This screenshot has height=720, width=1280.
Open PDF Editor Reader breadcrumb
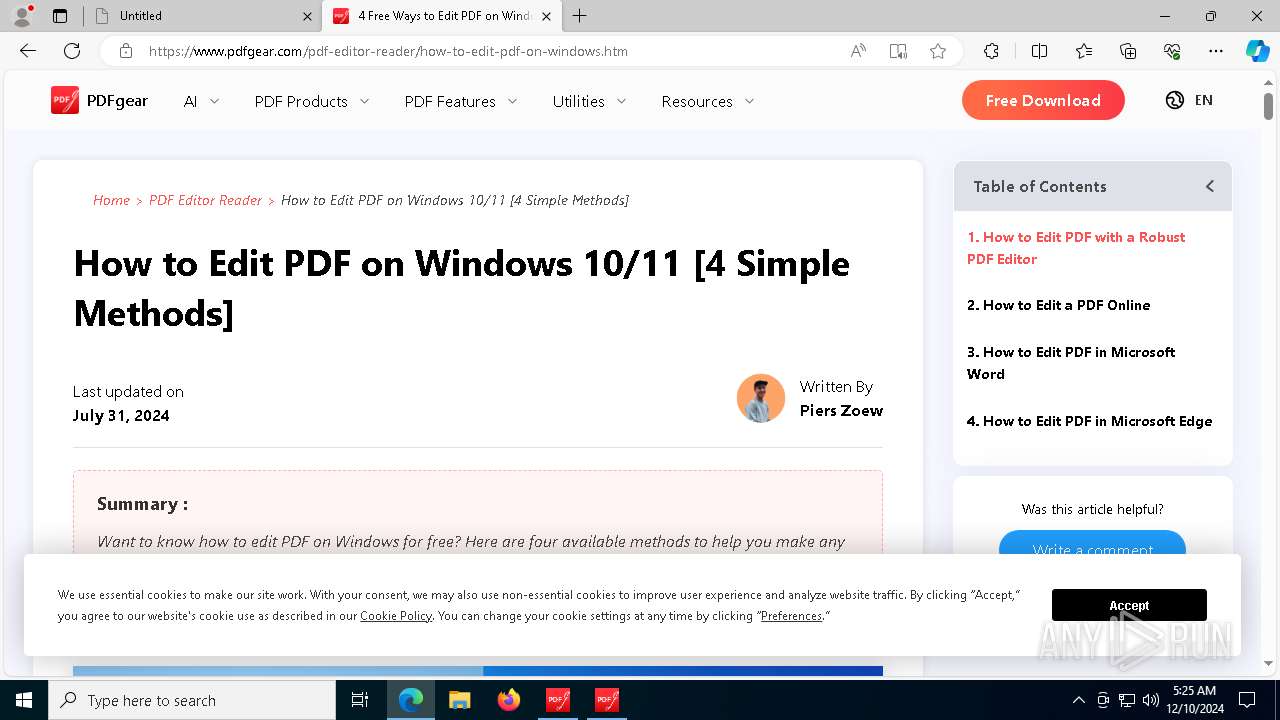[x=205, y=200]
